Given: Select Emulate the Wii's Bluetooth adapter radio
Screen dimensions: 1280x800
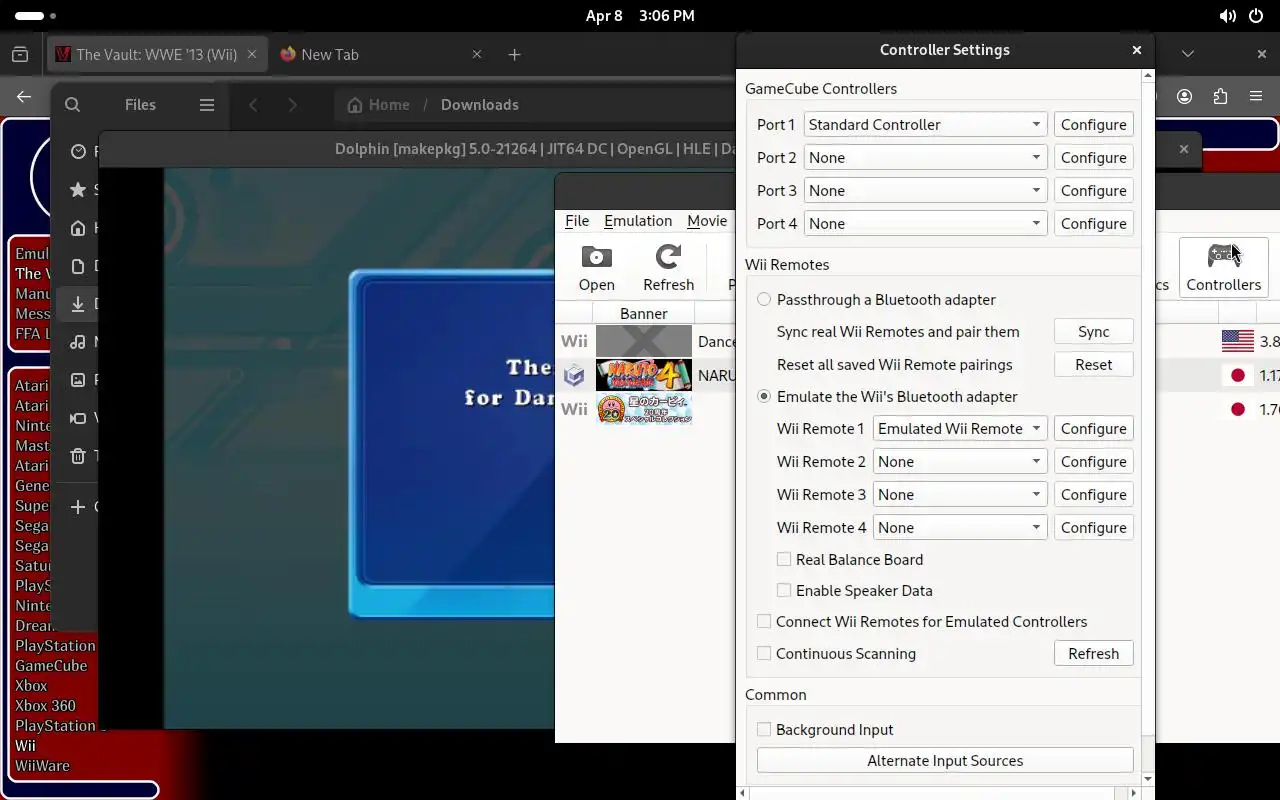Looking at the screenshot, I should pos(764,396).
